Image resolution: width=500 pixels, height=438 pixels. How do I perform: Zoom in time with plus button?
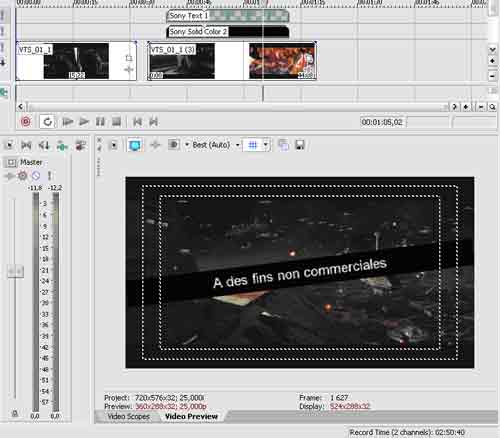[466, 107]
